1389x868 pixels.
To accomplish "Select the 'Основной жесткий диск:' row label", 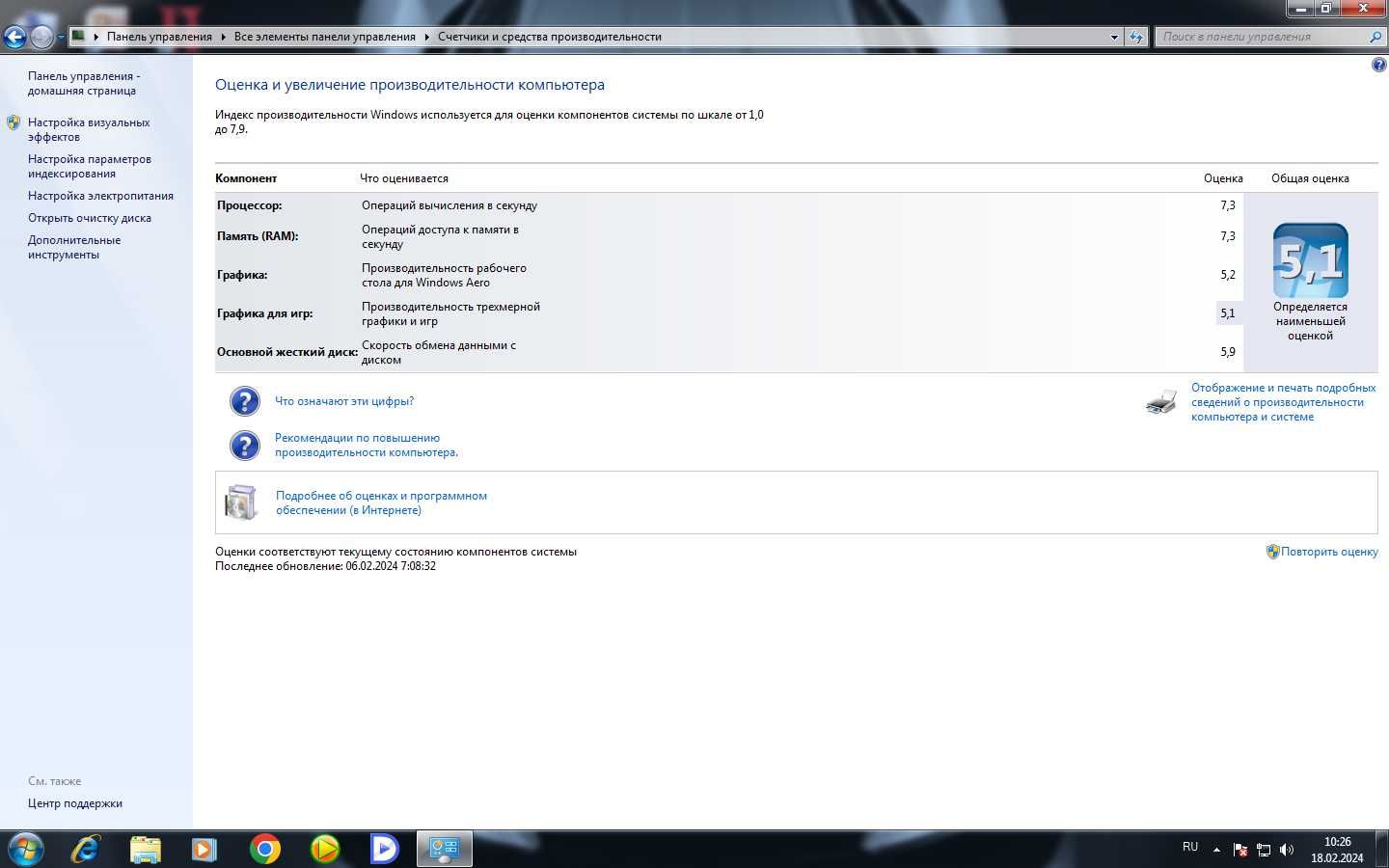I will point(287,352).
